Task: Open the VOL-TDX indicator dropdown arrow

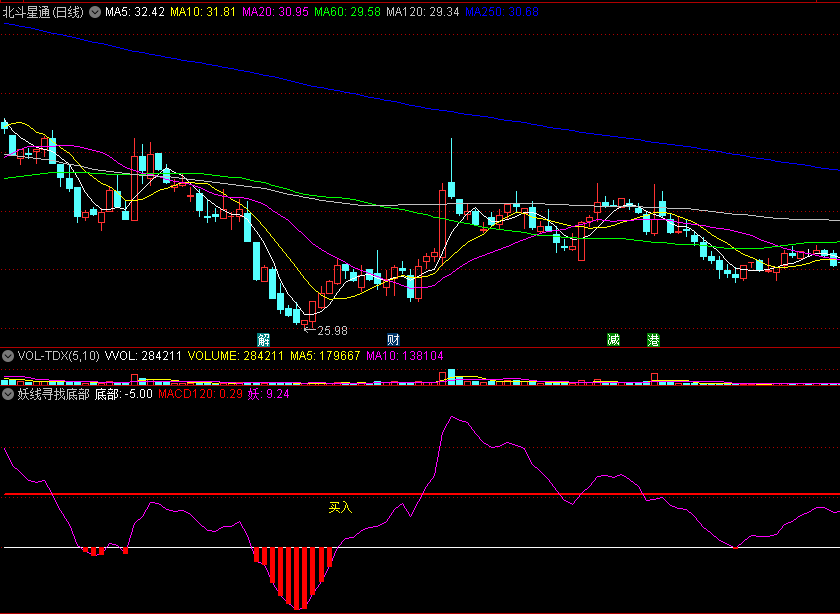Action: [8, 356]
